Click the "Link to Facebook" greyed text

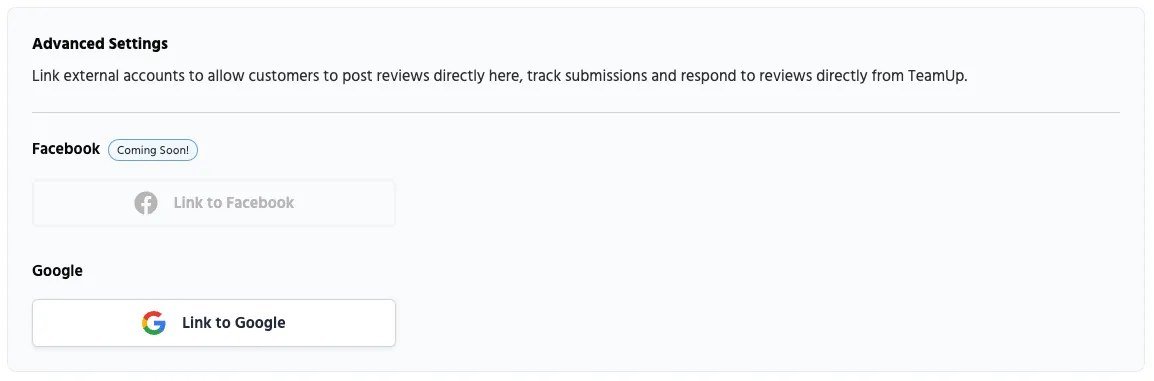(x=233, y=203)
